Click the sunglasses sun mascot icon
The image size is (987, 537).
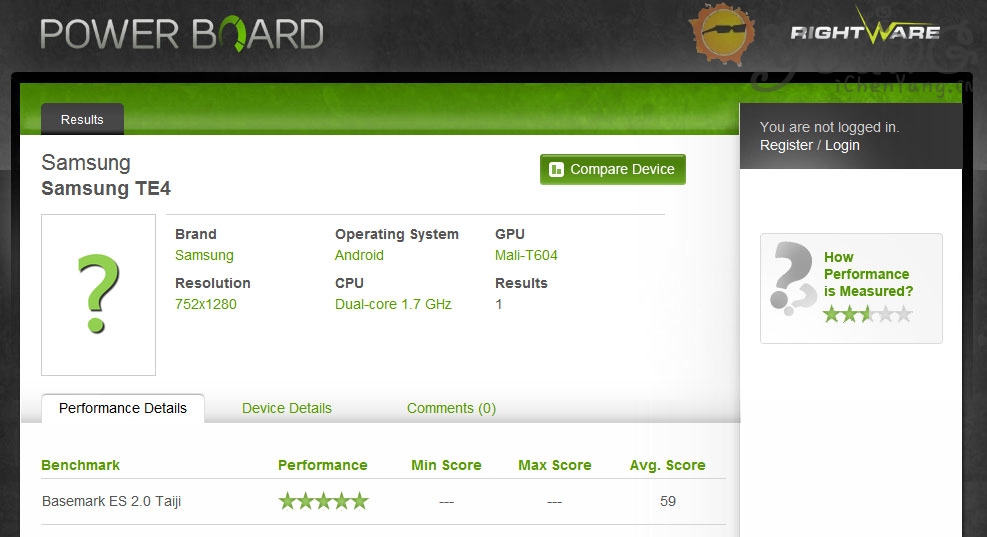point(723,33)
